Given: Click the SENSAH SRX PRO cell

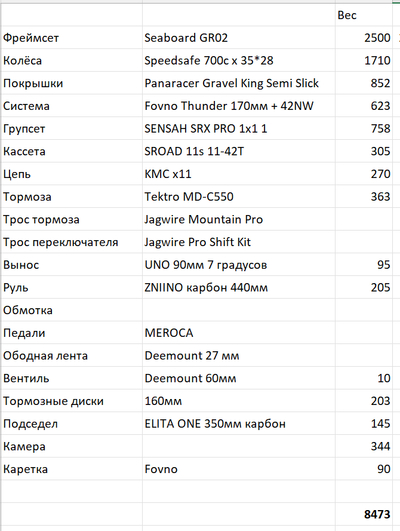Looking at the screenshot, I should tap(239, 128).
